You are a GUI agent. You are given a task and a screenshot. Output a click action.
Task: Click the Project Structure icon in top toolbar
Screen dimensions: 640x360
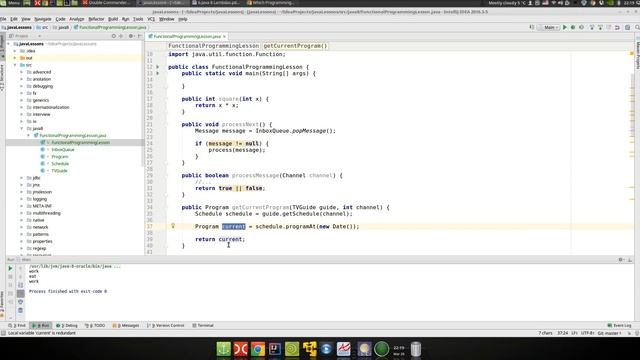click(627, 27)
